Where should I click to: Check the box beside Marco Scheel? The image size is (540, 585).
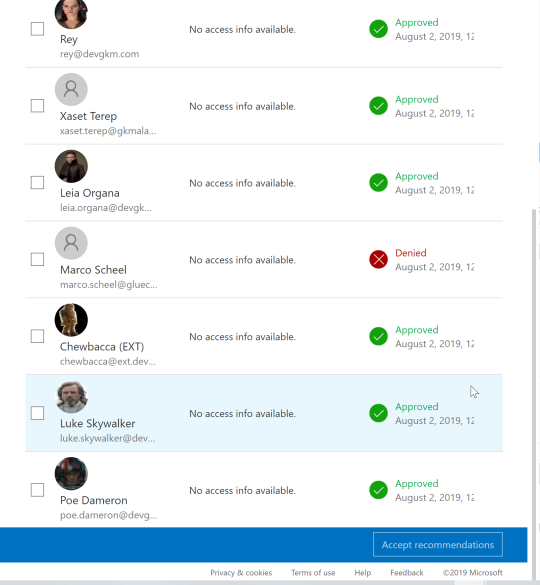[x=37, y=259]
